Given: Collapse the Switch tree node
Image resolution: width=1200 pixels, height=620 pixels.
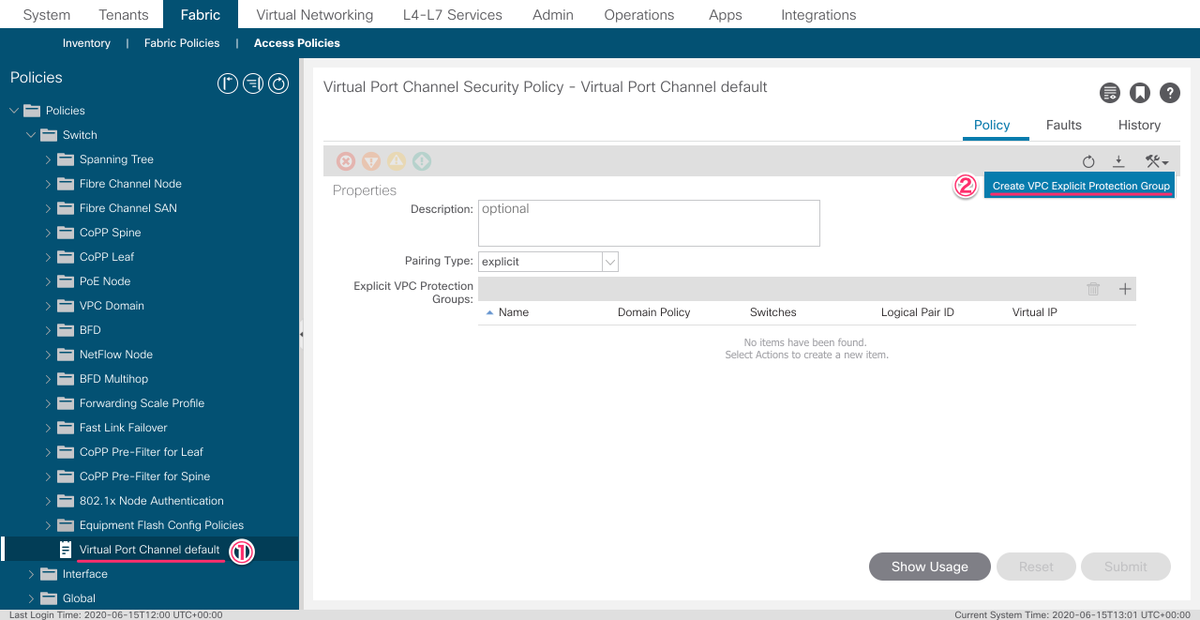Looking at the screenshot, I should 31,135.
